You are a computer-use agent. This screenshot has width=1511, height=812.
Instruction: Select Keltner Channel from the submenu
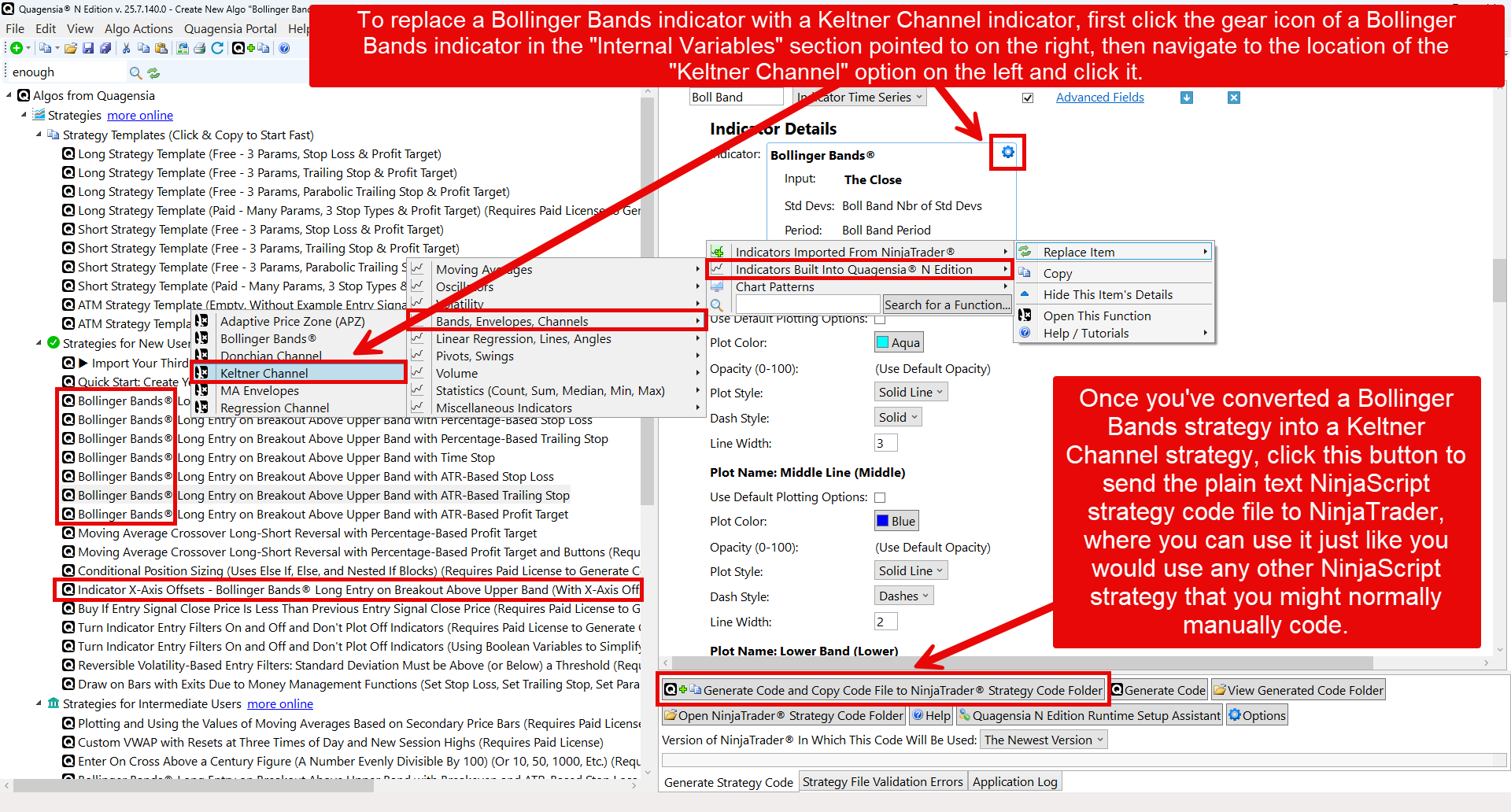(x=299, y=373)
